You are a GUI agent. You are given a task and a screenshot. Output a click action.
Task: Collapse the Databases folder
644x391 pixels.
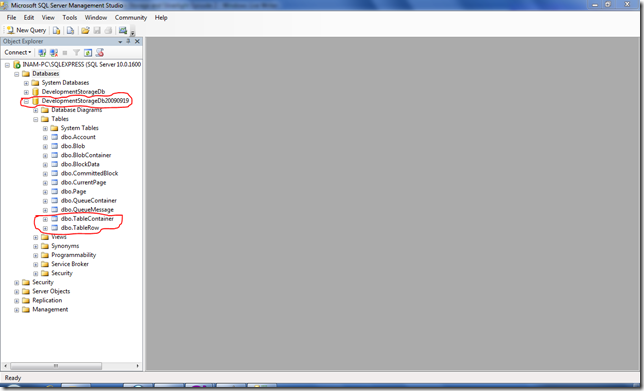(x=17, y=74)
